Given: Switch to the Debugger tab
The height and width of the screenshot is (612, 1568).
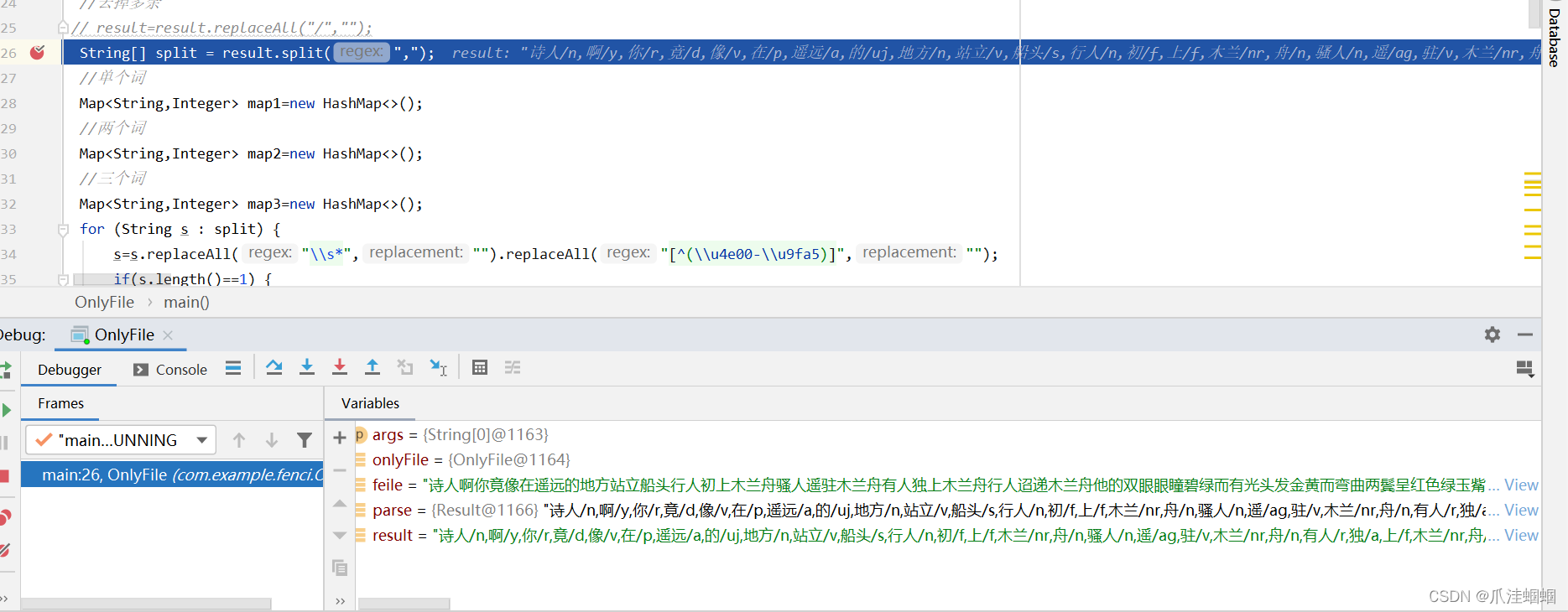Looking at the screenshot, I should pyautogui.click(x=70, y=370).
